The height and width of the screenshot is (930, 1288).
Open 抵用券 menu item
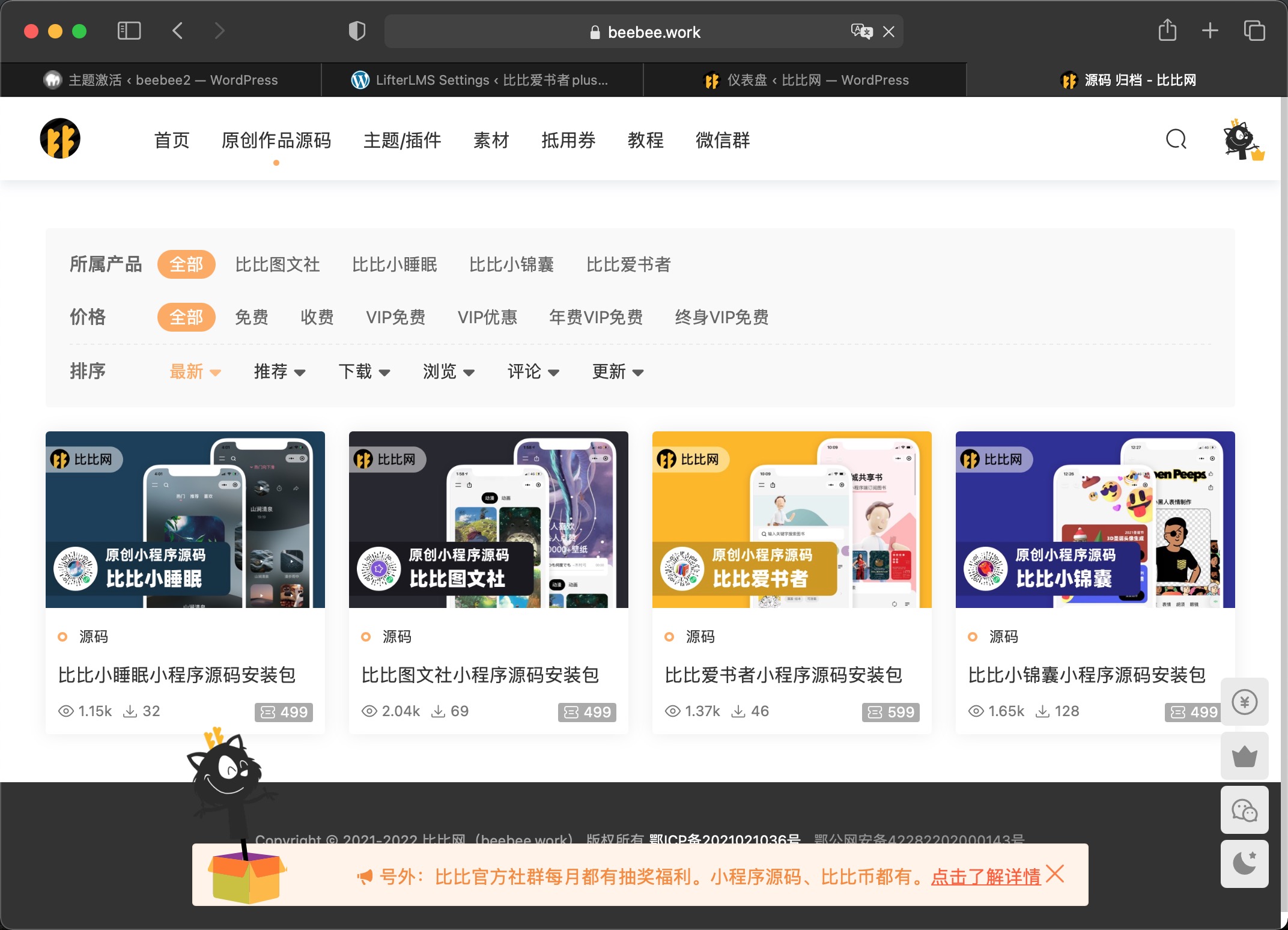568,140
